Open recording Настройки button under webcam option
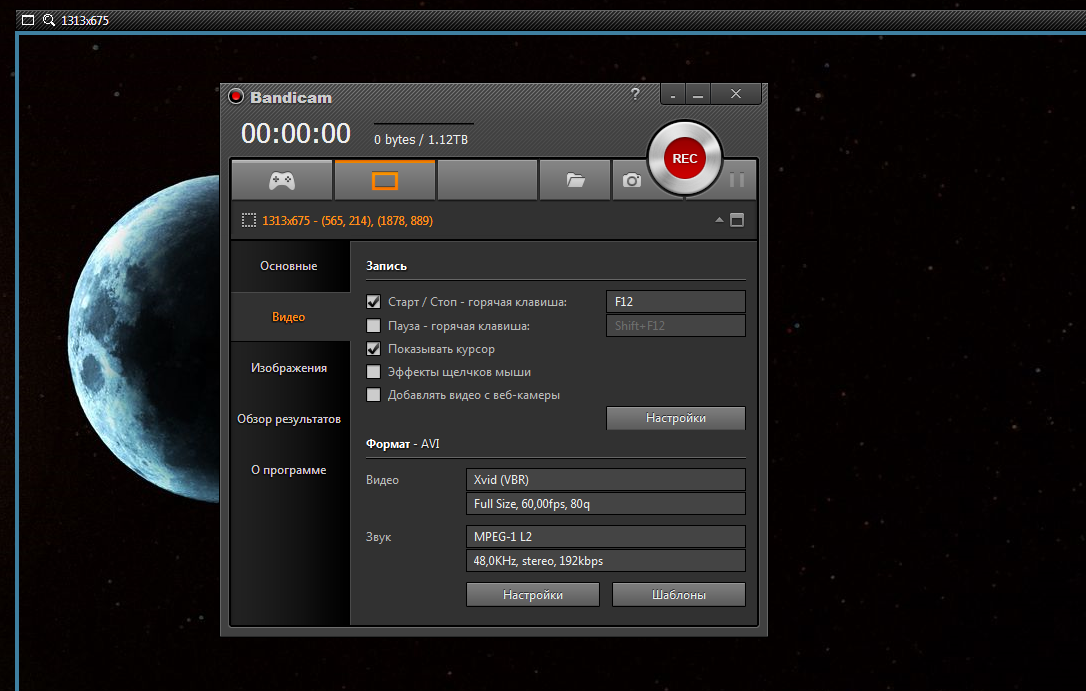1086x691 pixels. (x=676, y=418)
